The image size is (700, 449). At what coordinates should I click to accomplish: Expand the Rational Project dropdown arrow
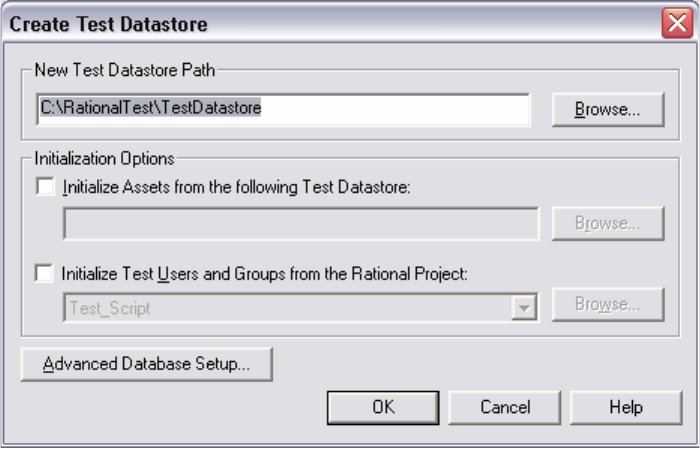coord(524,308)
